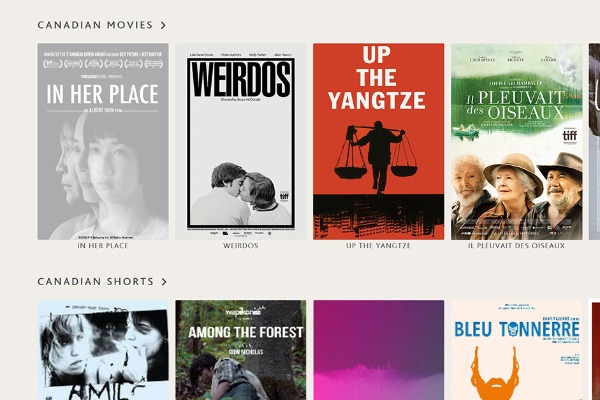Open the In Her Place poster
Screen dimensions: 600x400
(x=103, y=142)
